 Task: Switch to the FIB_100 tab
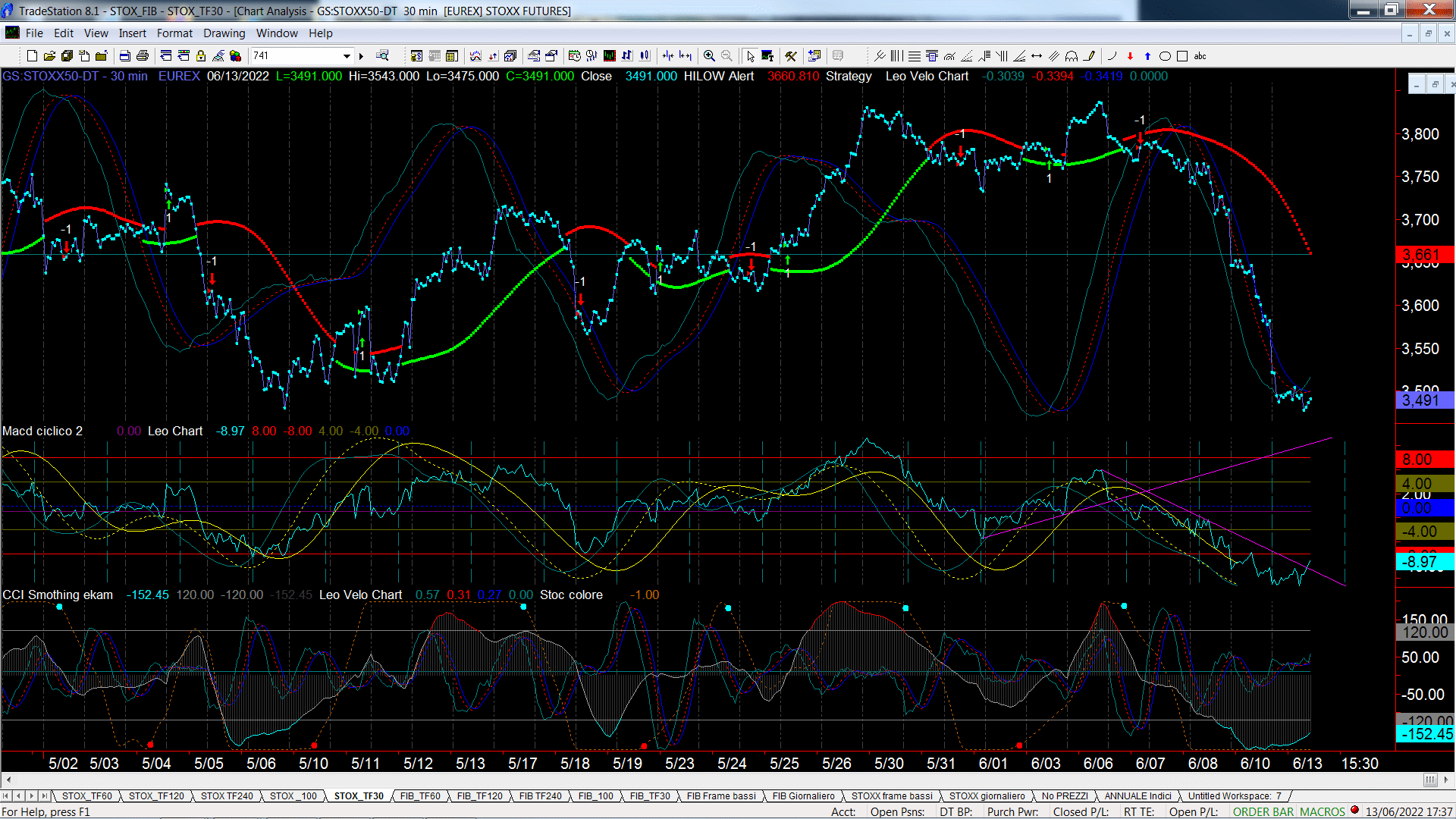tap(596, 795)
